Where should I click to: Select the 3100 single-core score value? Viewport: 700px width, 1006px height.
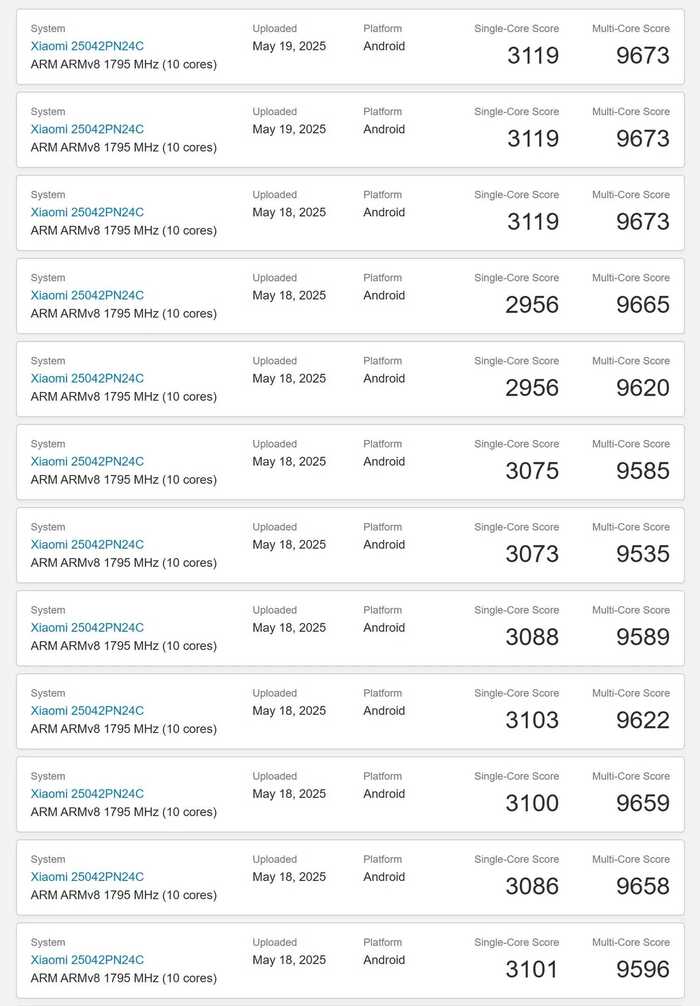[532, 803]
